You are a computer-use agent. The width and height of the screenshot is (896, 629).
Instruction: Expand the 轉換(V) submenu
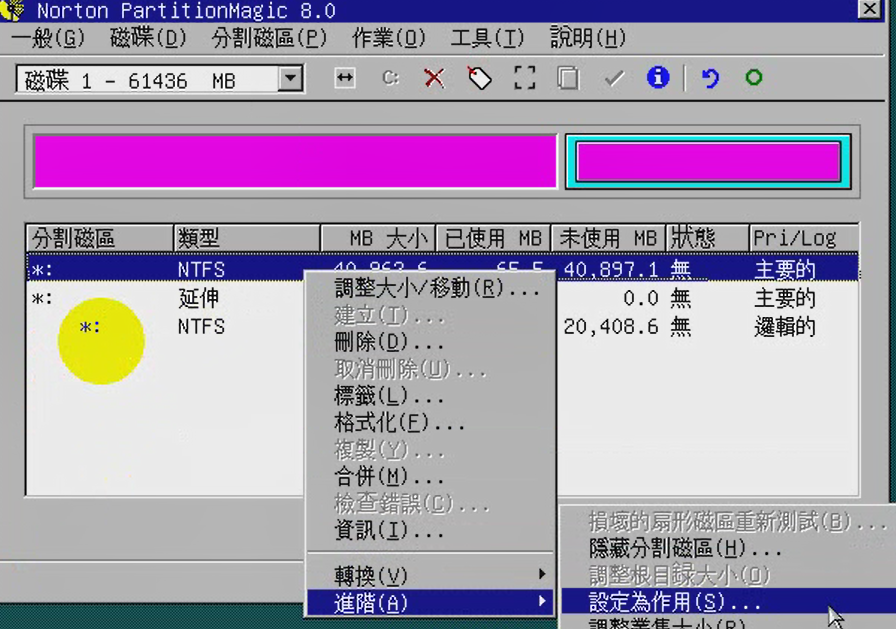[430, 575]
